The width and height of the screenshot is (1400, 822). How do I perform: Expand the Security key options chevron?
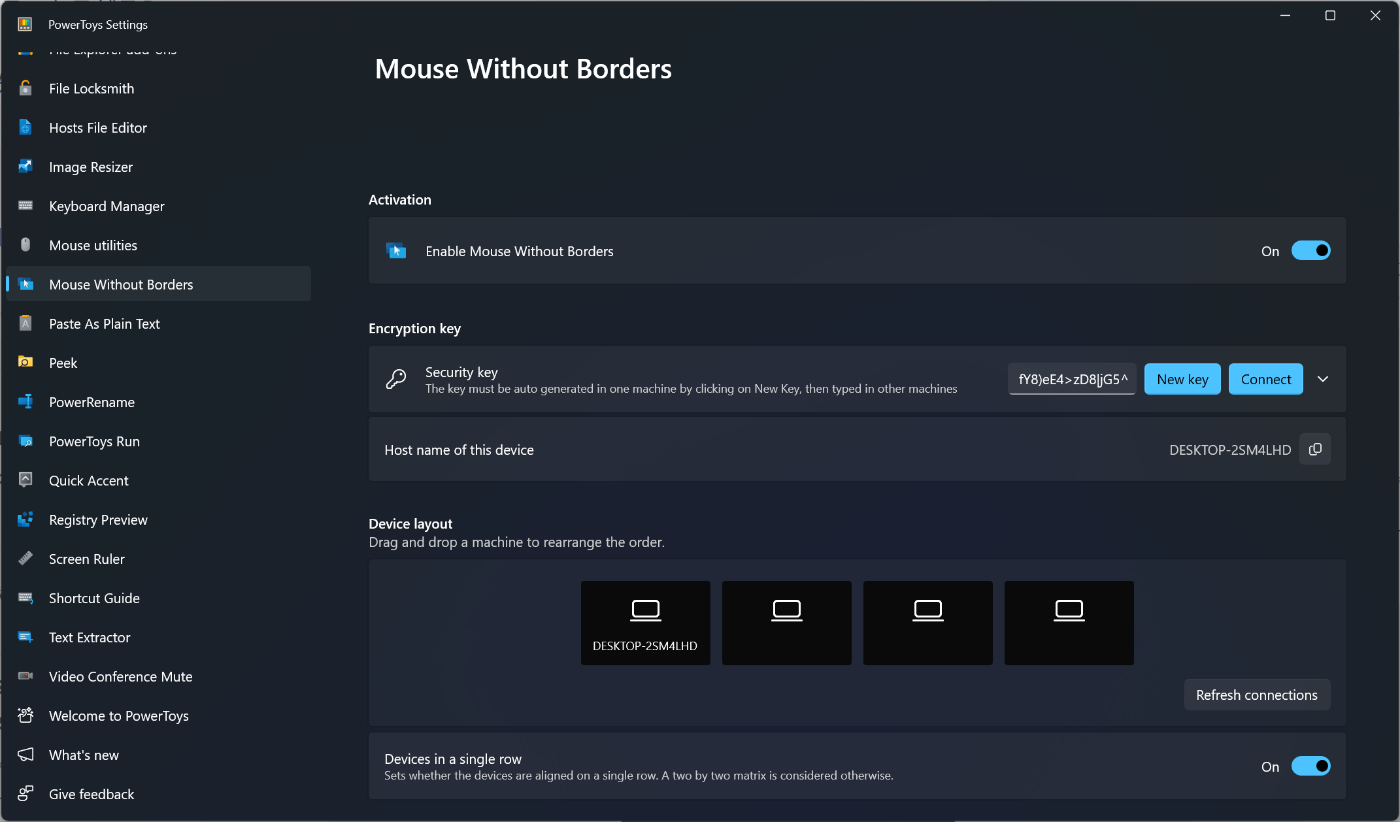point(1323,379)
